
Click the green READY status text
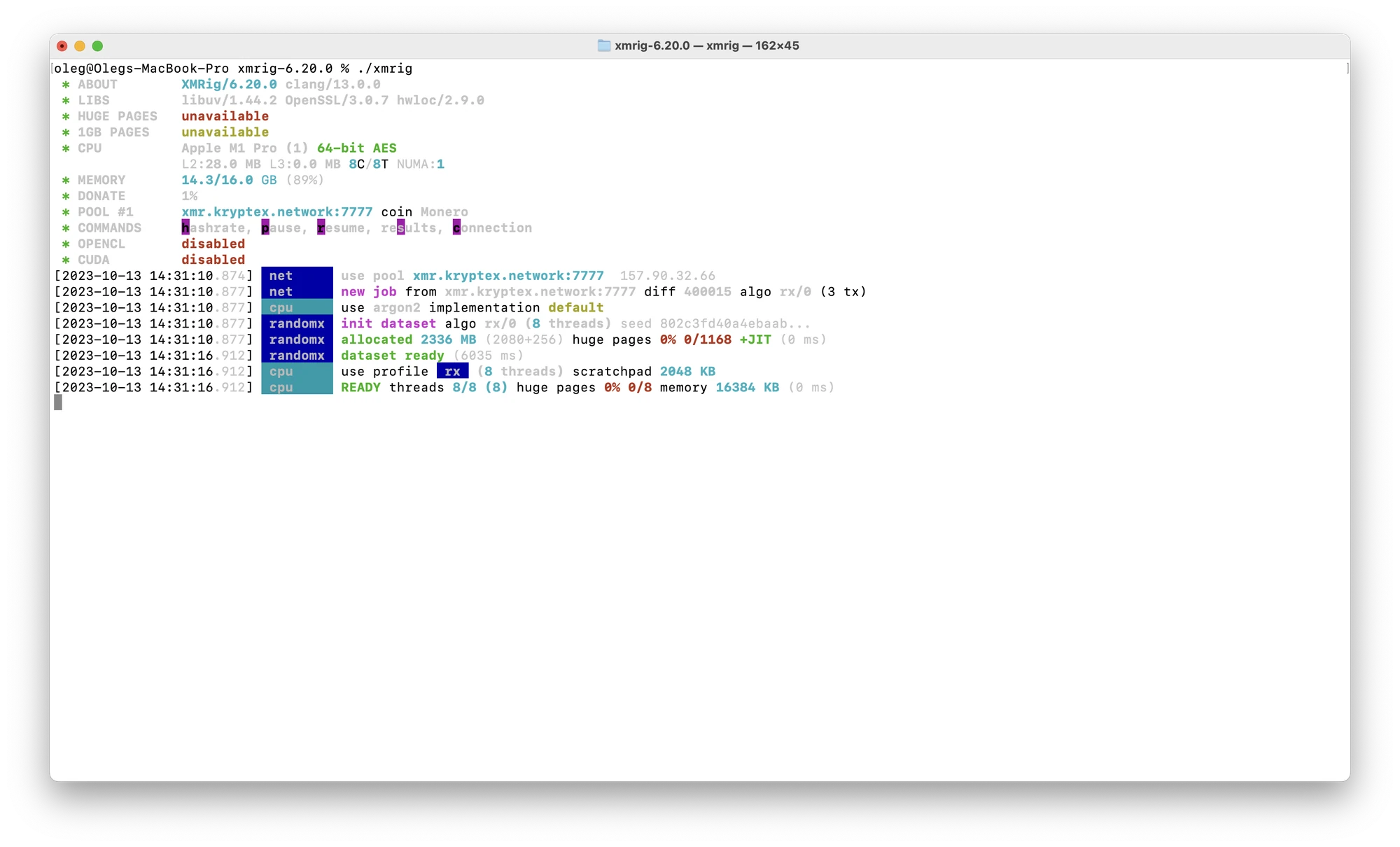click(360, 388)
